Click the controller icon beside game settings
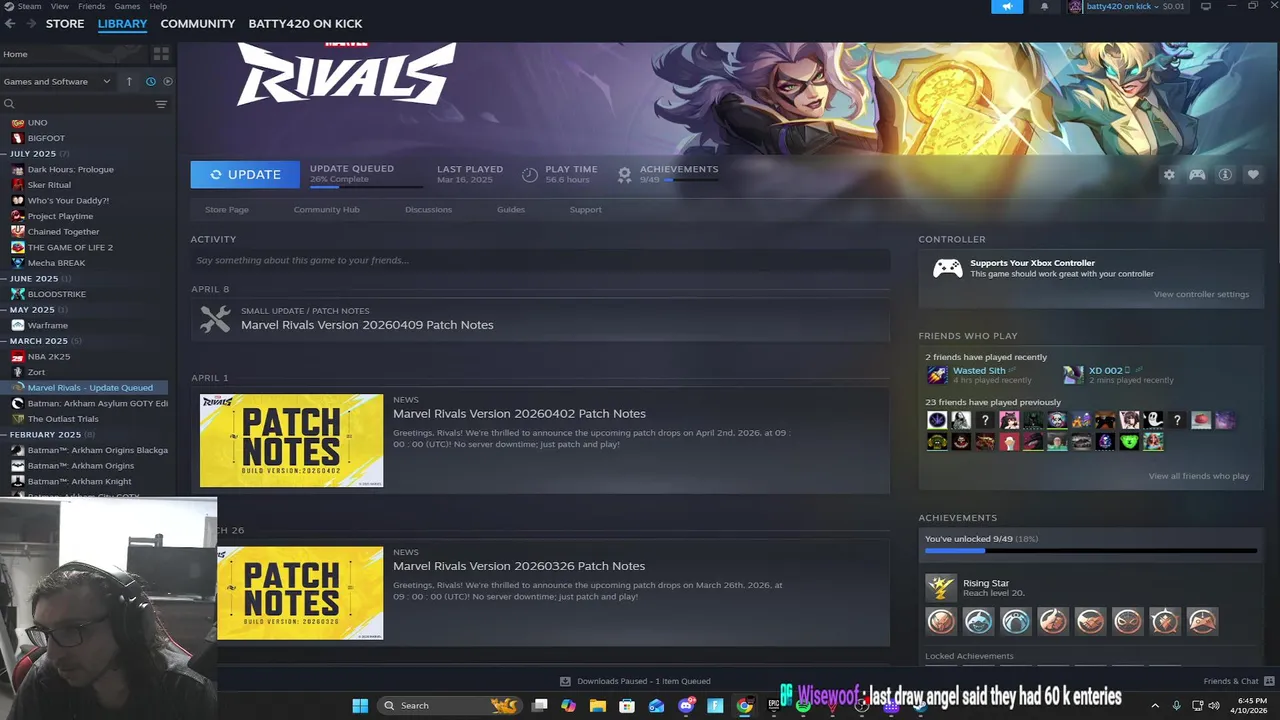Image resolution: width=1280 pixels, height=720 pixels. (1197, 174)
